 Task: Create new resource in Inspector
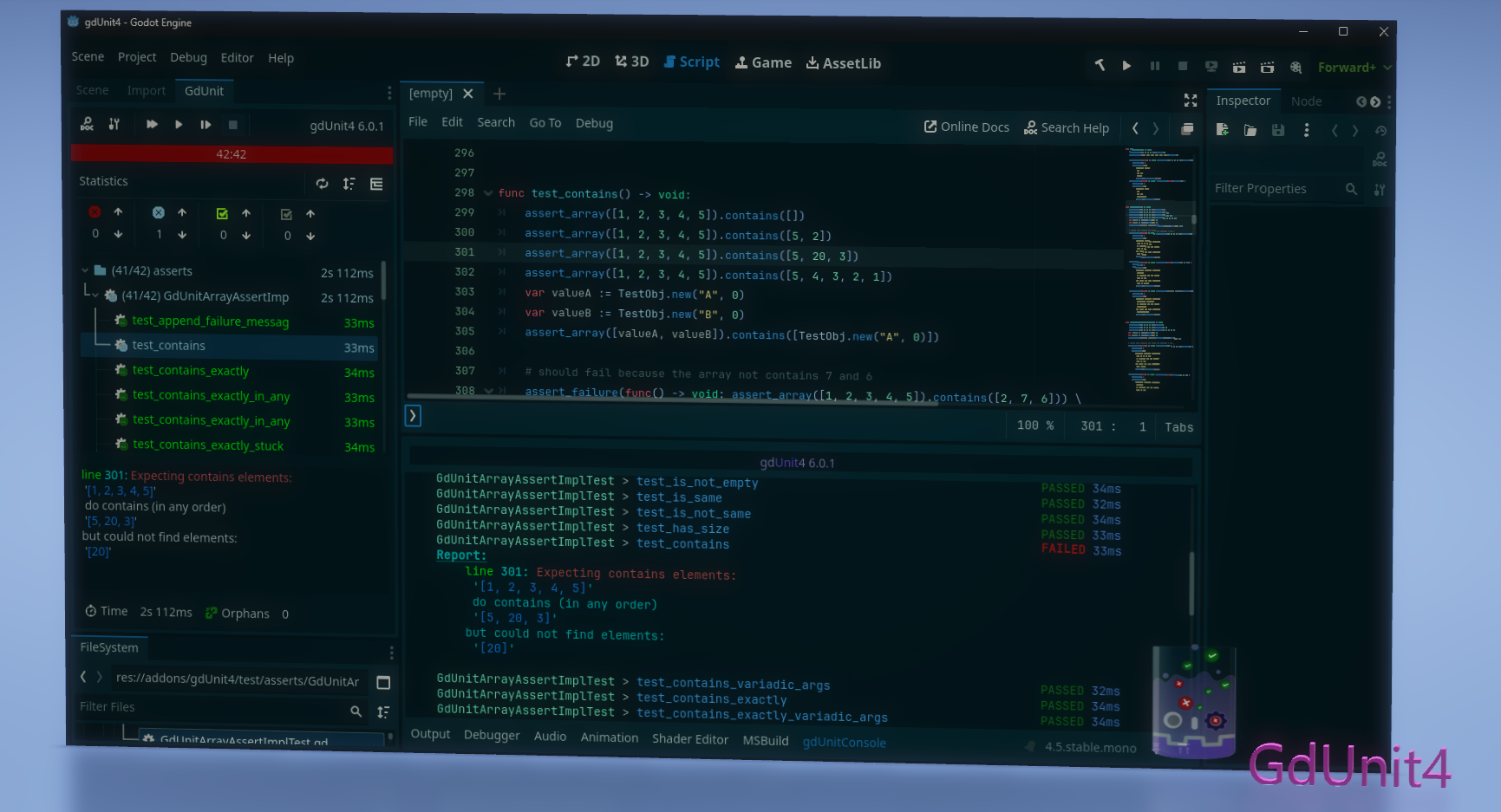(1222, 130)
